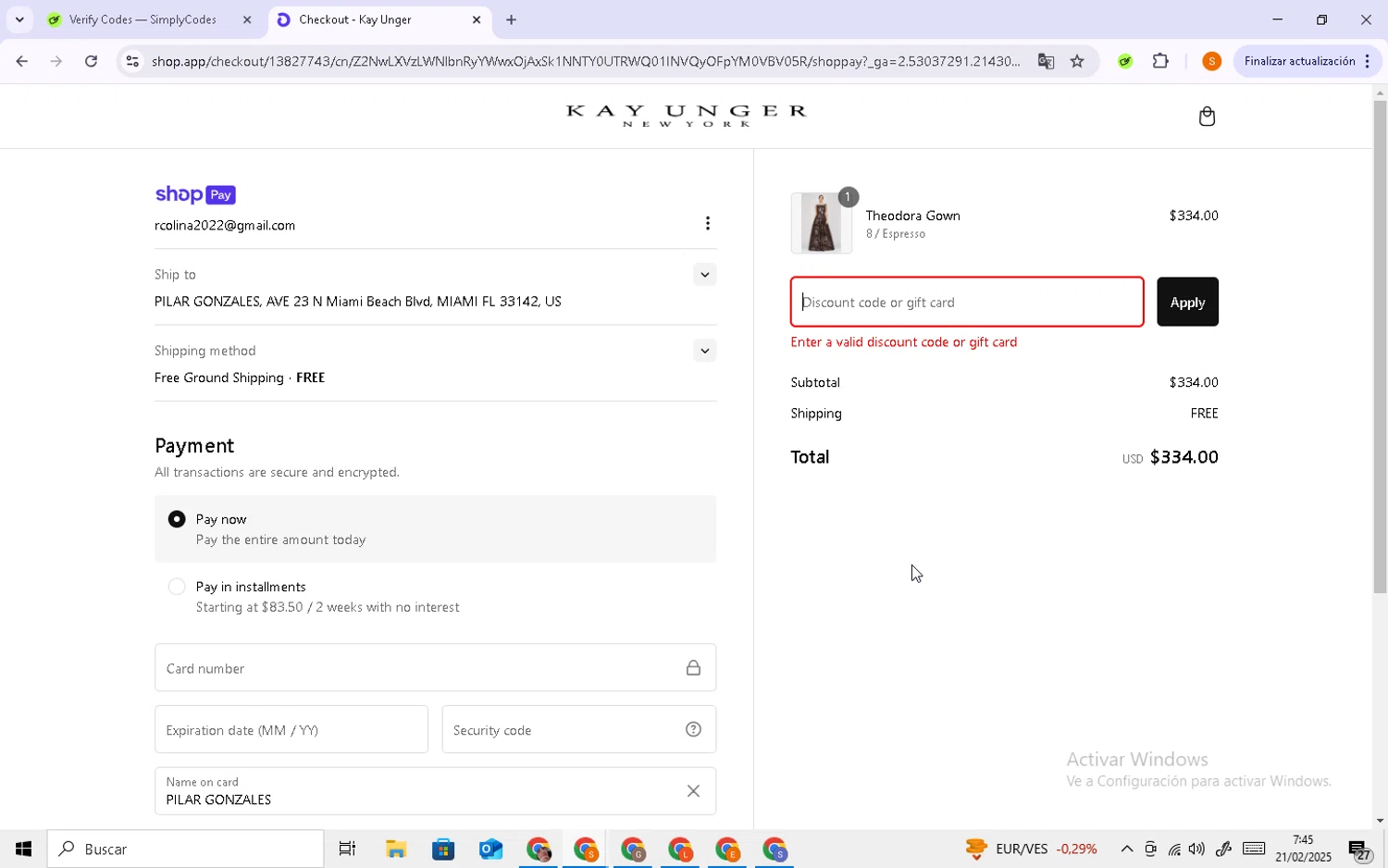Open Chrome three-dot menu
Image resolution: width=1388 pixels, height=868 pixels.
click(x=1368, y=61)
